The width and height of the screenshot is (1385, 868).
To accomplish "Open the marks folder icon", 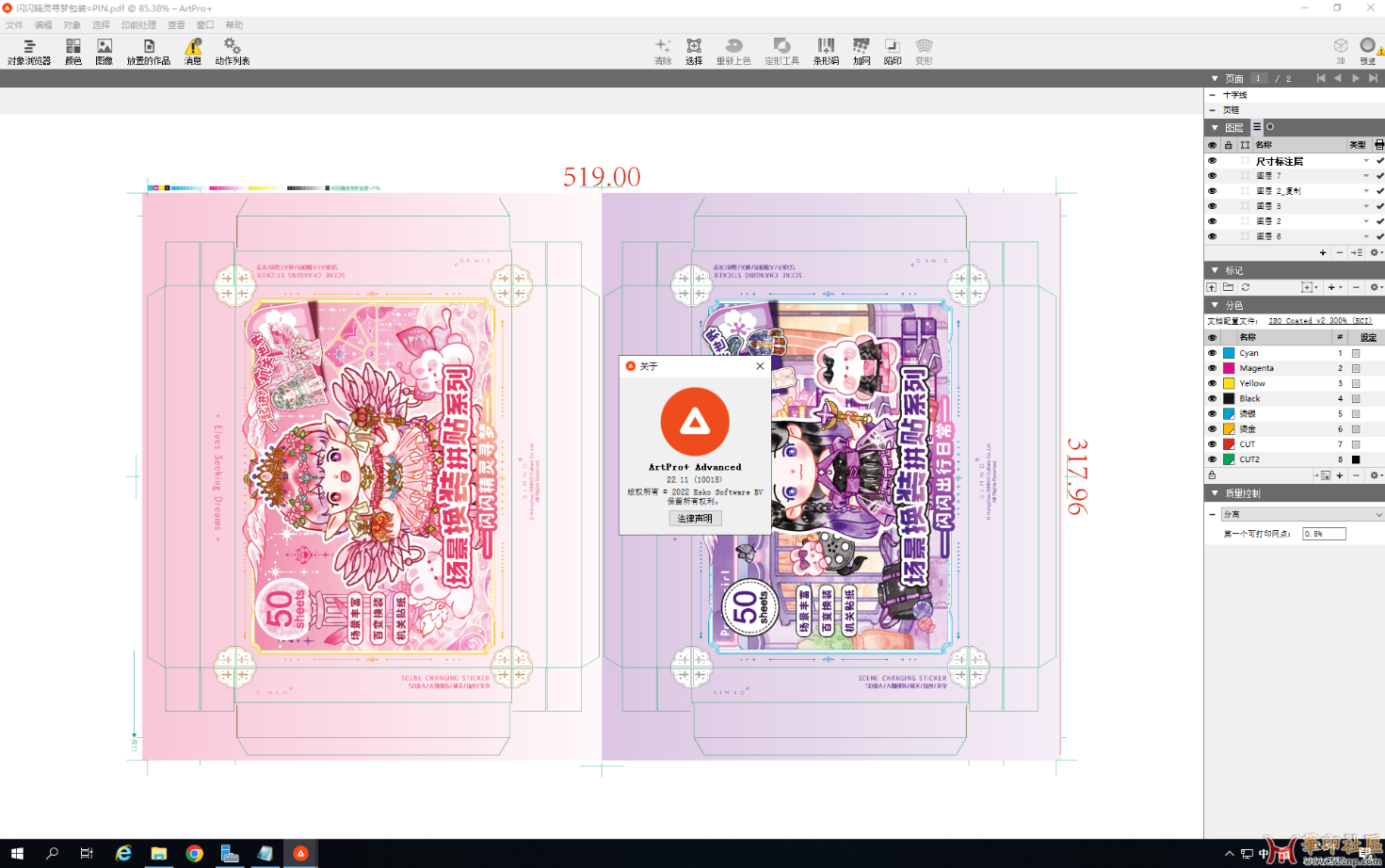I will click(1229, 287).
